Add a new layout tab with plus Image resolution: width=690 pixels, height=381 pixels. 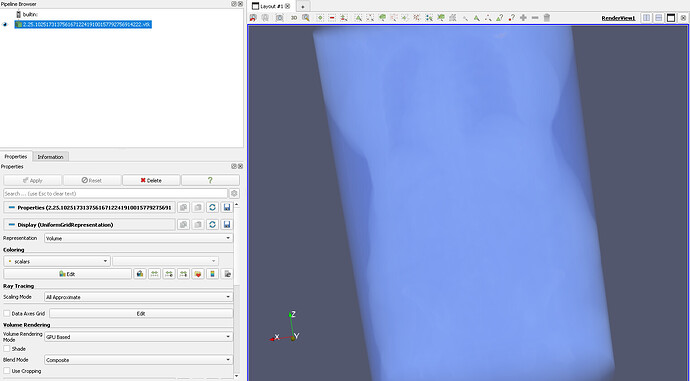tap(303, 7)
